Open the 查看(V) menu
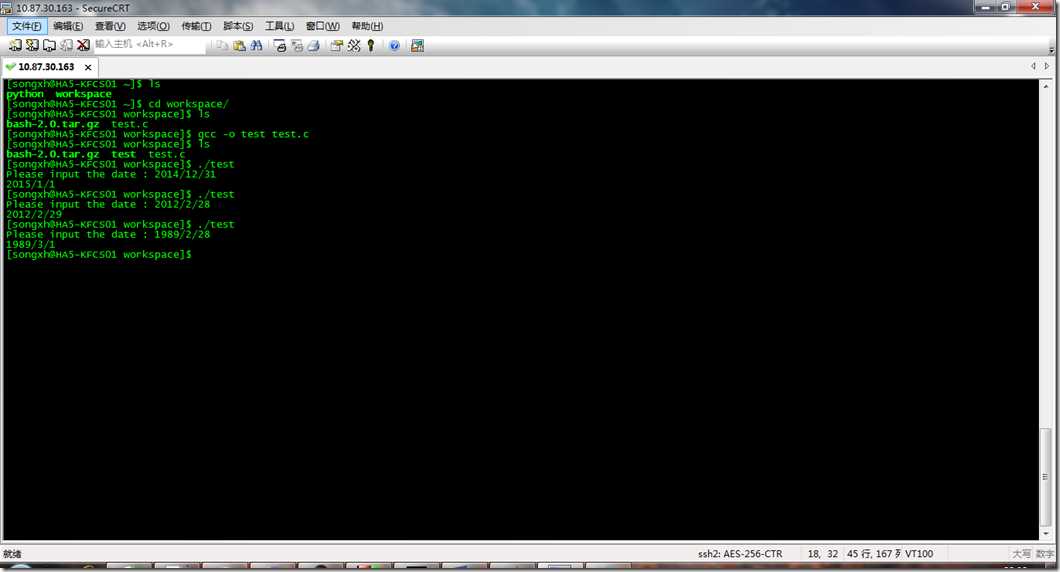Viewport: 1060px width, 572px height. click(x=110, y=26)
